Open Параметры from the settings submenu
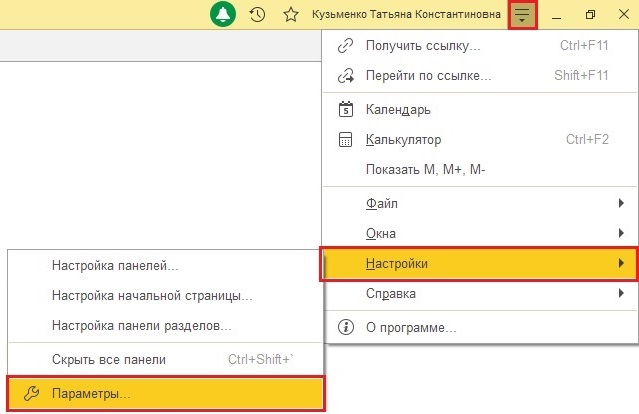The height and width of the screenshot is (414, 639). click(x=165, y=394)
